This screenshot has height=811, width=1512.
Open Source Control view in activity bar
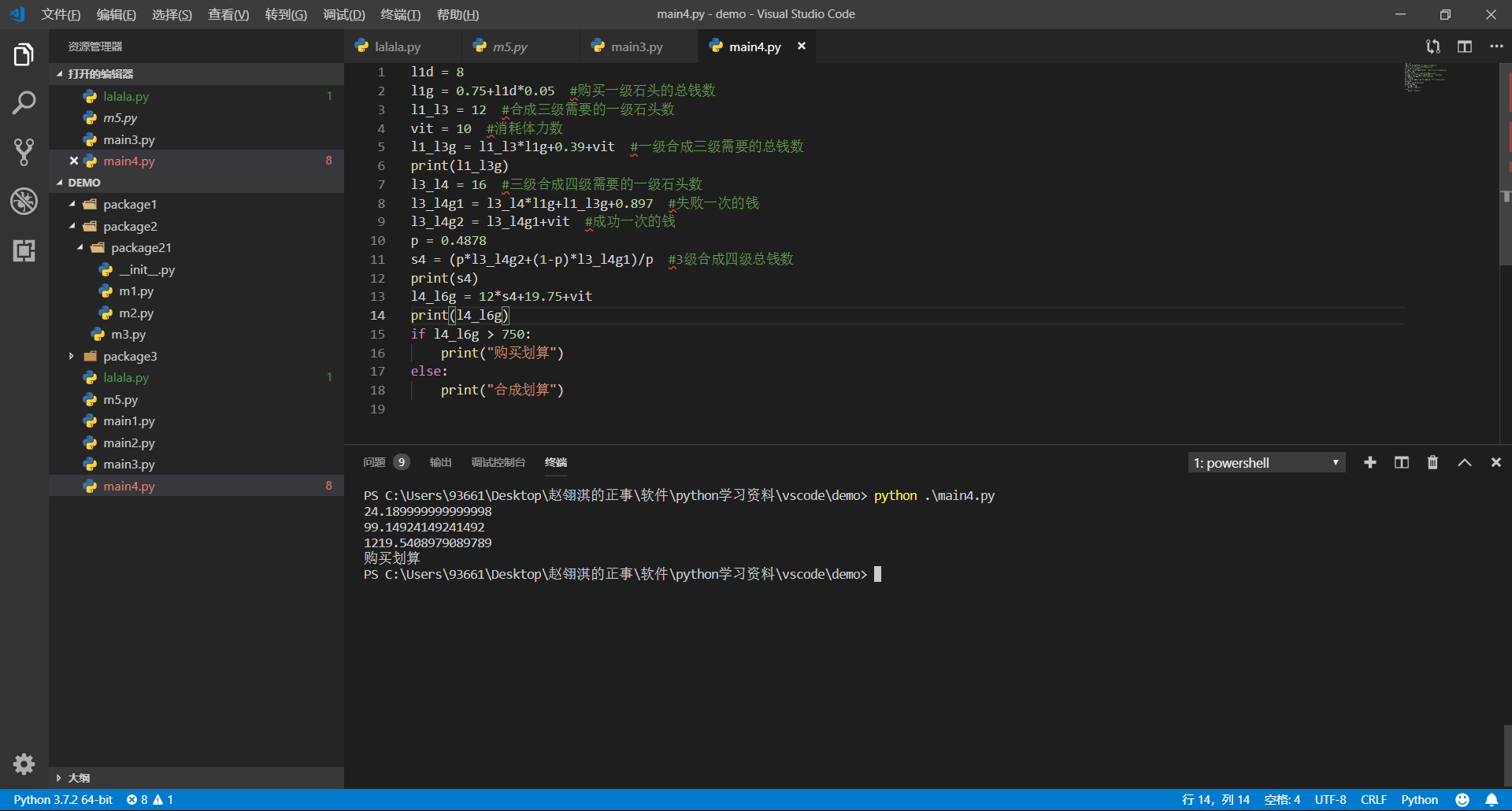(x=24, y=152)
